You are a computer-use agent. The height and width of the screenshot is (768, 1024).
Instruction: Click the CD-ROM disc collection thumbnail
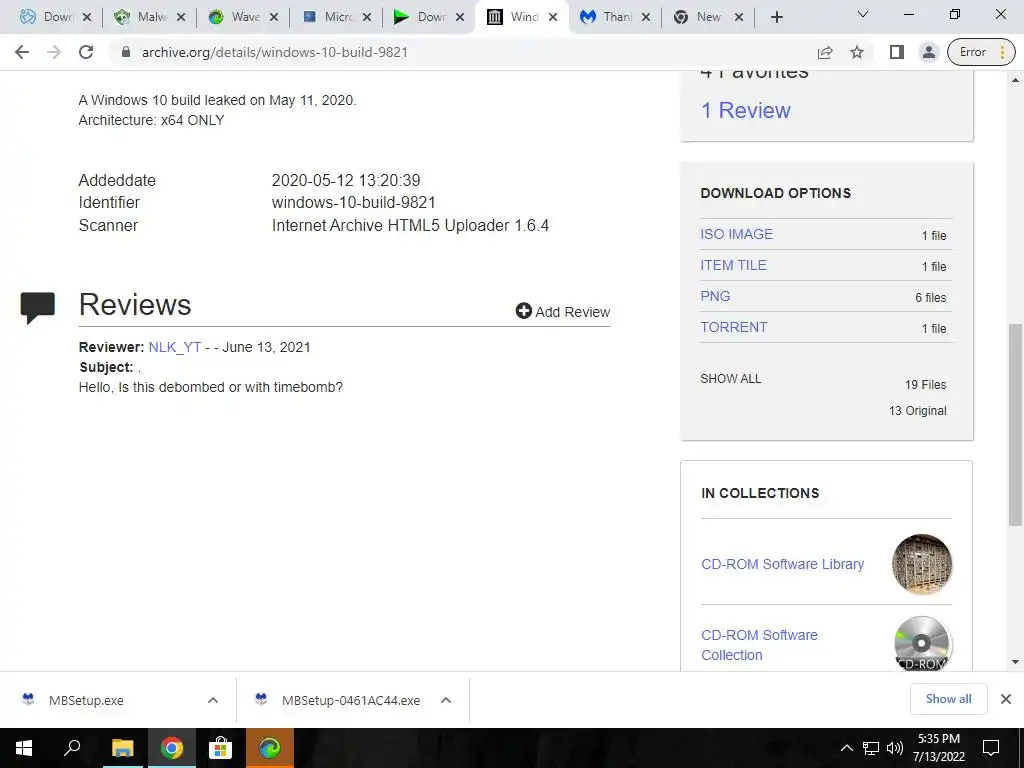[921, 644]
